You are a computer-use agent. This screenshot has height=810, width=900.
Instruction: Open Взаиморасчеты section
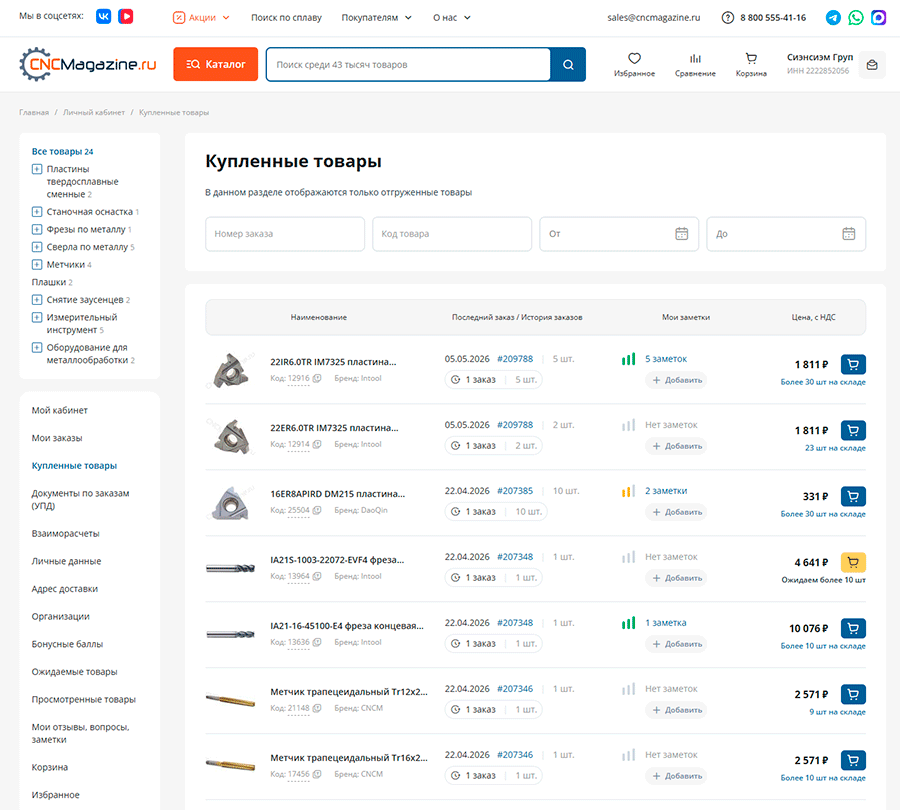[x=65, y=534]
